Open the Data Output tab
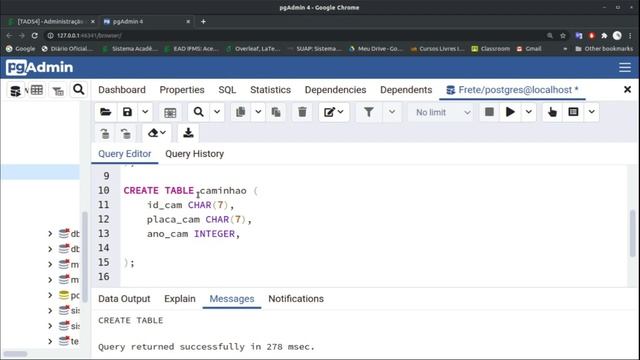Image resolution: width=640 pixels, height=360 pixels. (x=124, y=299)
